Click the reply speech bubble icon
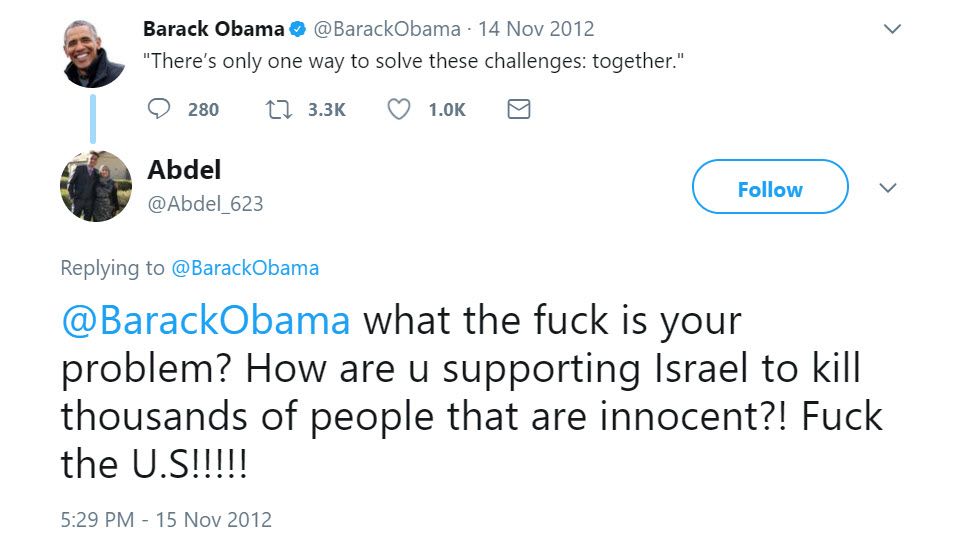The height and width of the screenshot is (536, 959). point(159,109)
